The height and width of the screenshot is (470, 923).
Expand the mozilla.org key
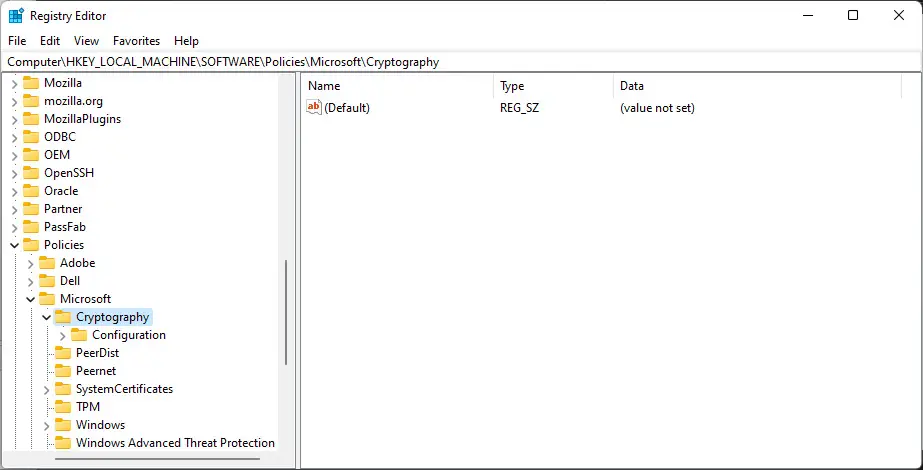click(x=15, y=102)
